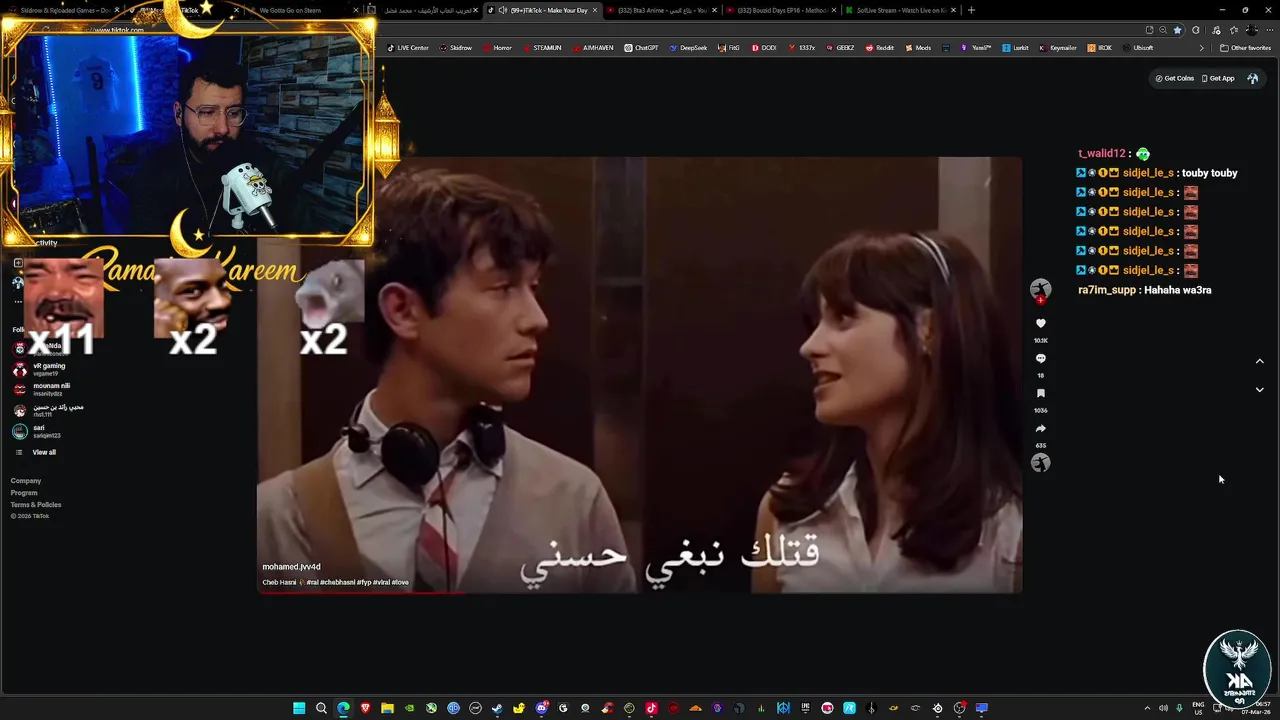Open FitG bookmark
This screenshot has height=720, width=1280.
(x=728, y=48)
